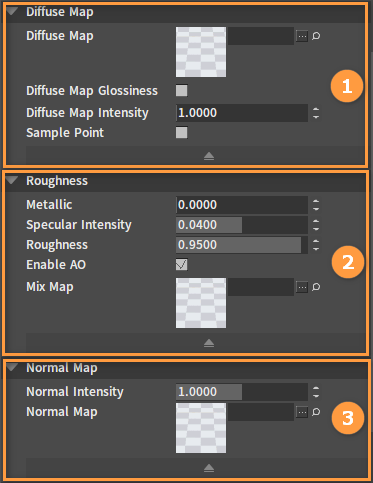
Task: Click the collapse arrow below Mix Map
Action: click(x=209, y=343)
